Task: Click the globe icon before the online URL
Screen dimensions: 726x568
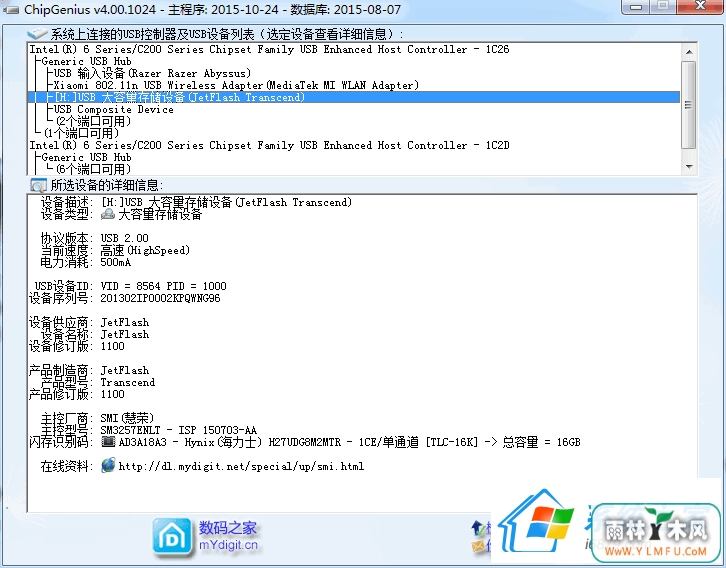Action: (x=108, y=465)
